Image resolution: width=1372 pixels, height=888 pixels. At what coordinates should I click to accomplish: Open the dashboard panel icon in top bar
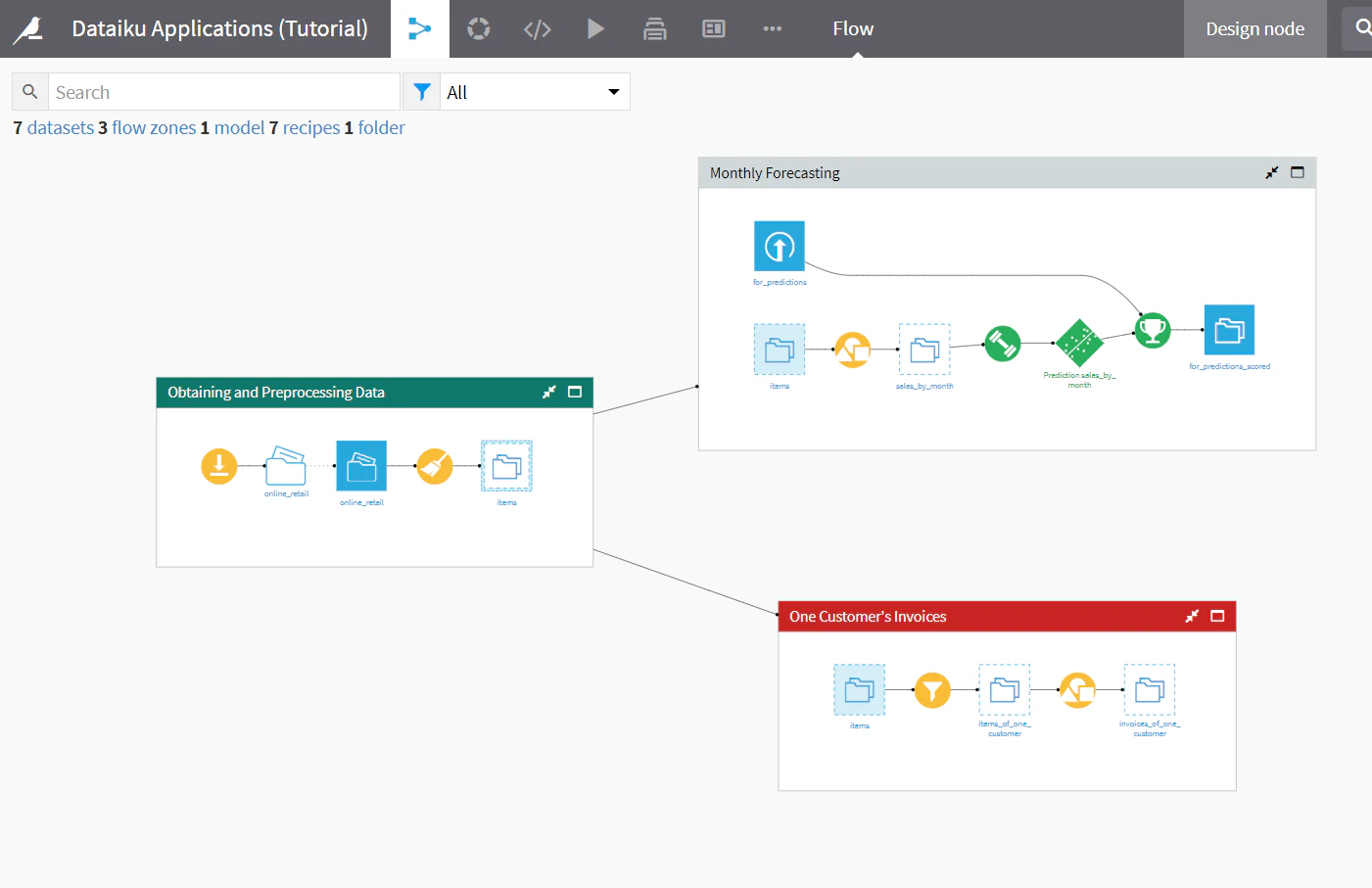coord(714,29)
